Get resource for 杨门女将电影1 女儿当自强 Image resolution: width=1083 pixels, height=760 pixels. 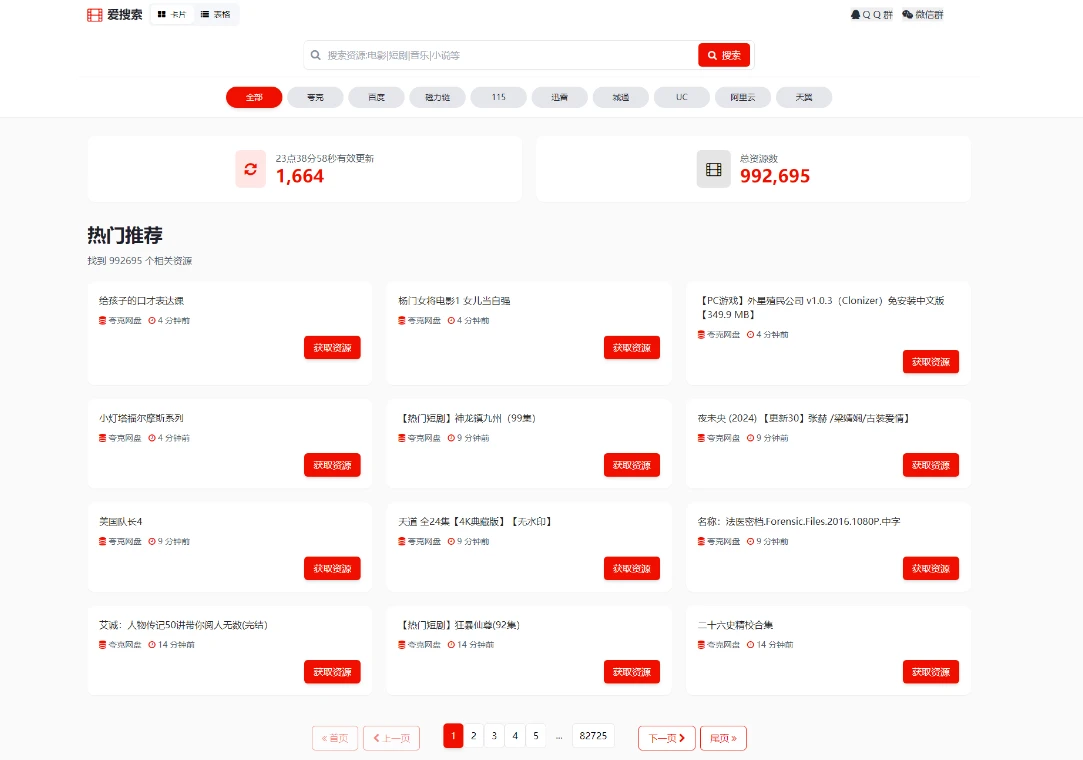[x=632, y=348]
